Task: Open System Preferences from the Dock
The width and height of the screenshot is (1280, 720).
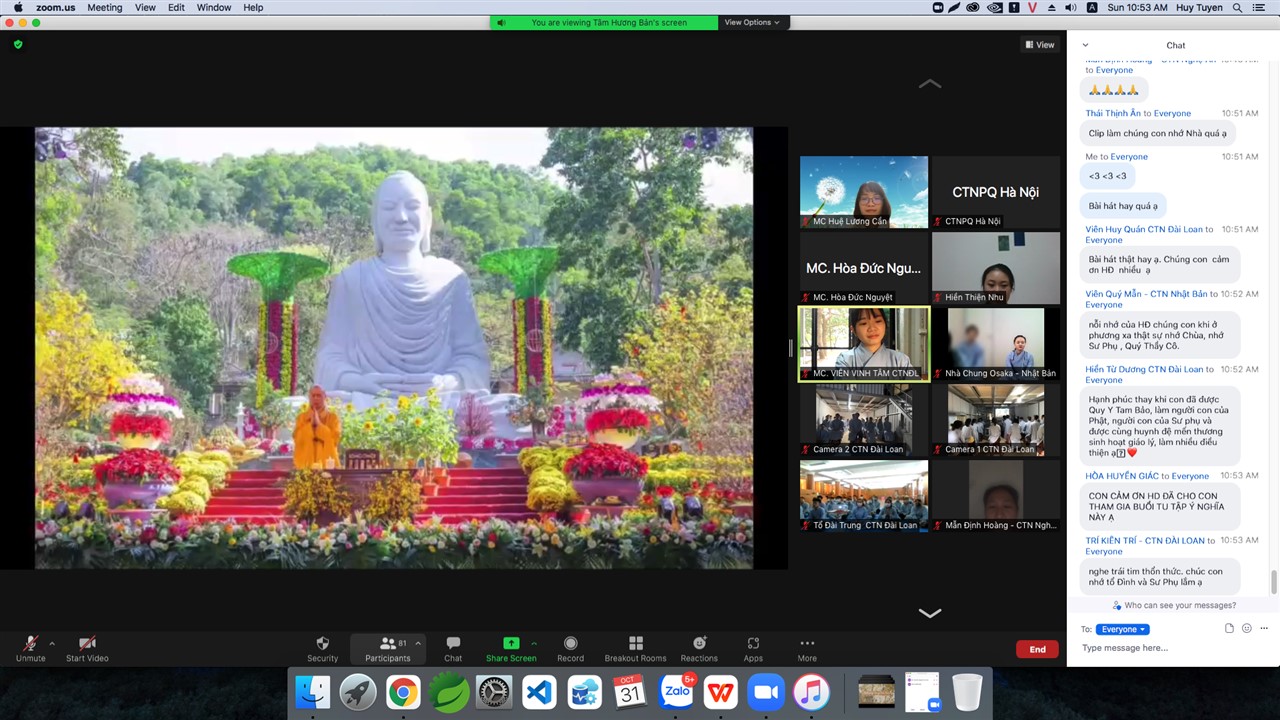Action: (x=494, y=692)
